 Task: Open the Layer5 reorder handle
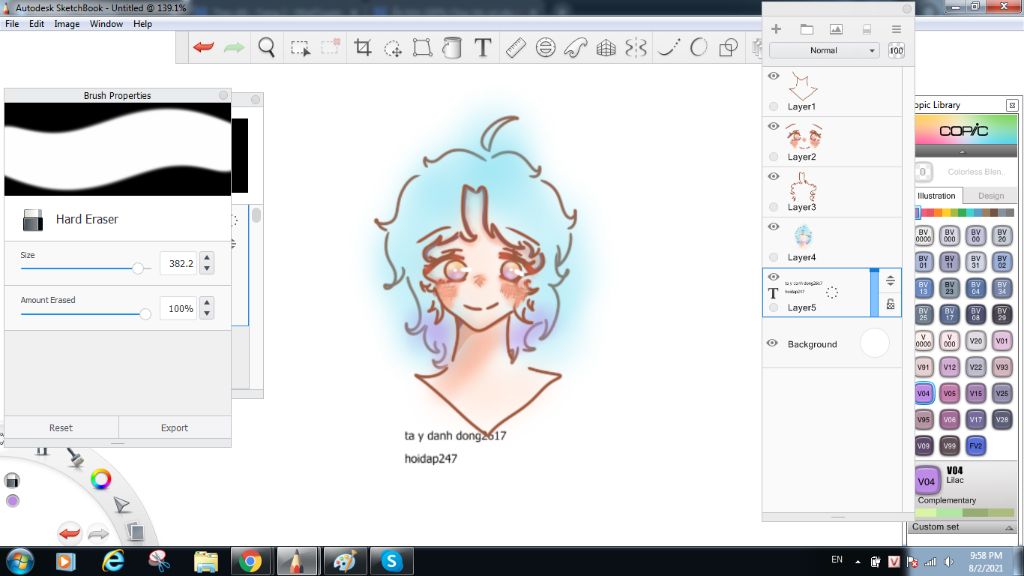[x=890, y=281]
